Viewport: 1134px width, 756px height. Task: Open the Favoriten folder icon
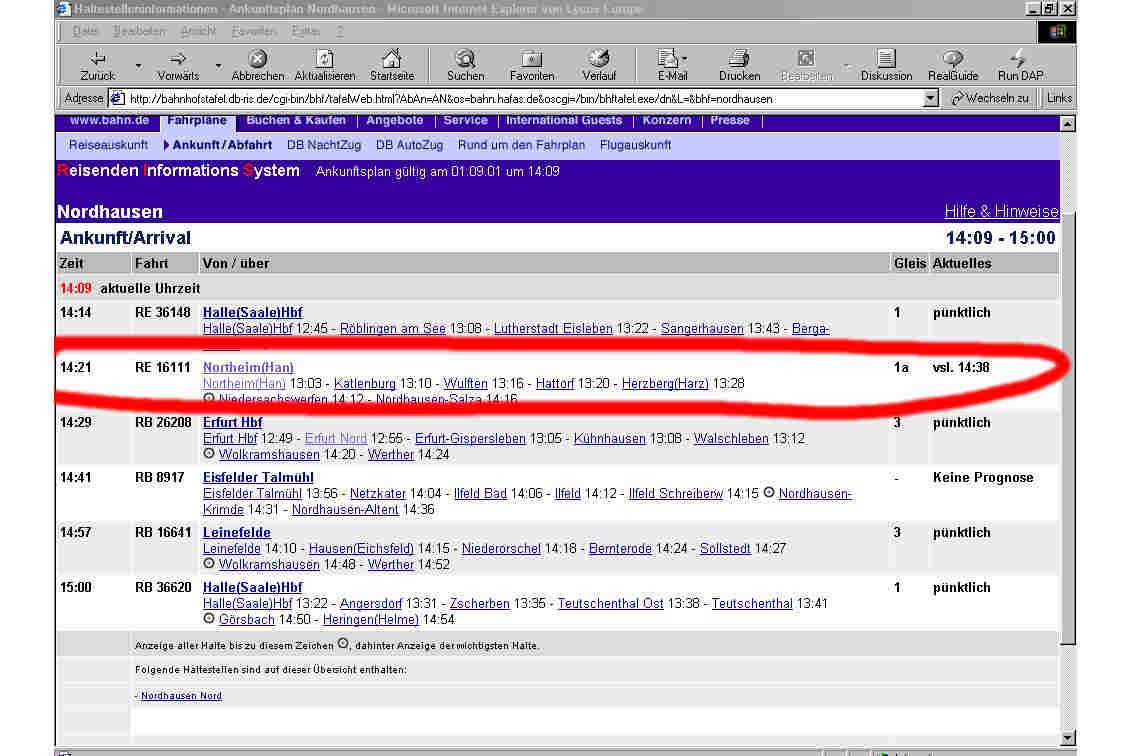[x=532, y=59]
